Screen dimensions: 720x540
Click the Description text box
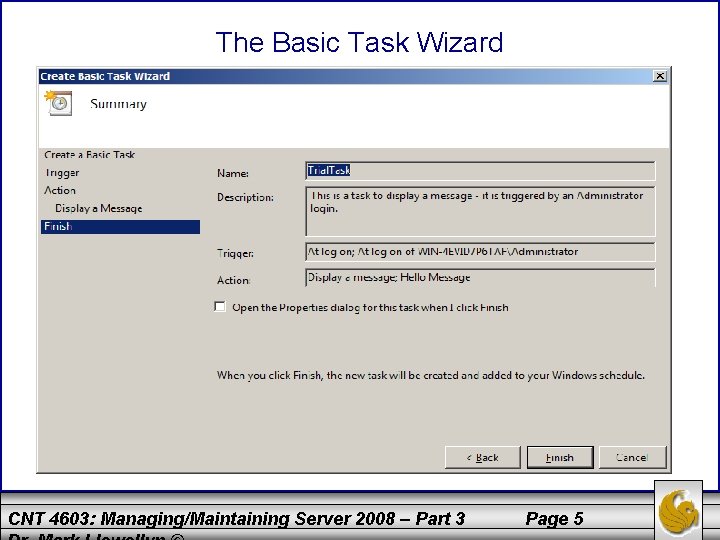480,211
